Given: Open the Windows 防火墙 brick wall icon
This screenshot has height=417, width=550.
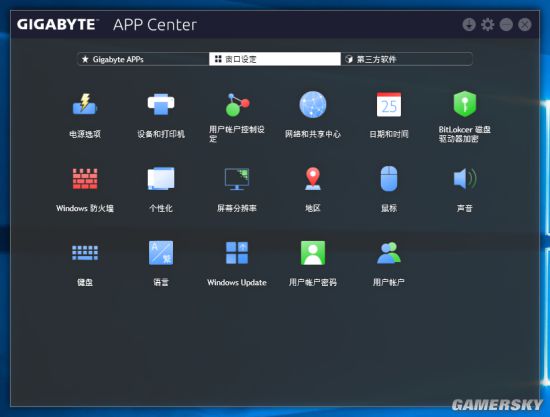Looking at the screenshot, I should click(x=85, y=179).
